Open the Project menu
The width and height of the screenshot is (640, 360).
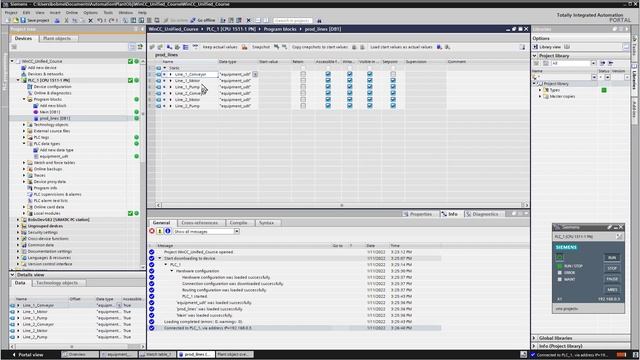(x=11, y=13)
